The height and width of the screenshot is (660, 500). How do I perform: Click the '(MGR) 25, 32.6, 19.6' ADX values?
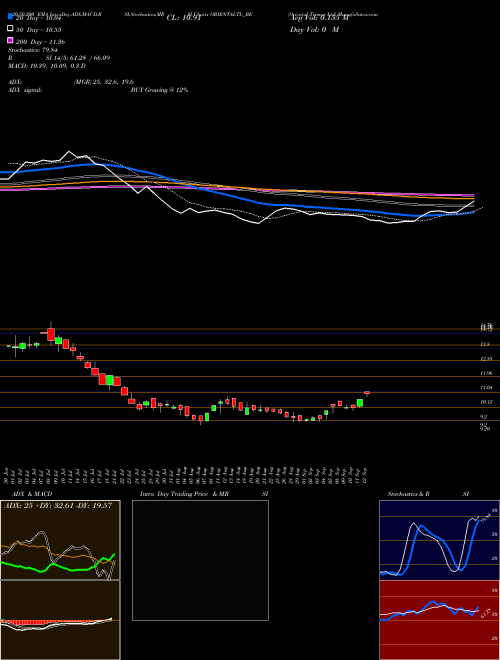pos(104,82)
